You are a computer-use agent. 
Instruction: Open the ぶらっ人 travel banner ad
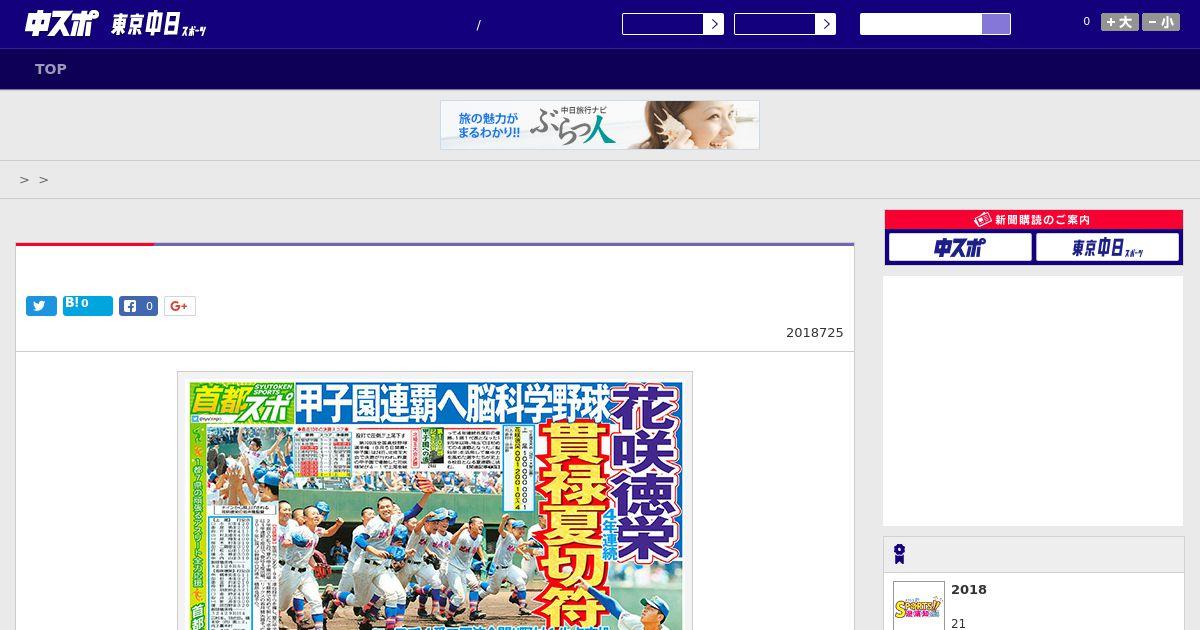click(600, 125)
